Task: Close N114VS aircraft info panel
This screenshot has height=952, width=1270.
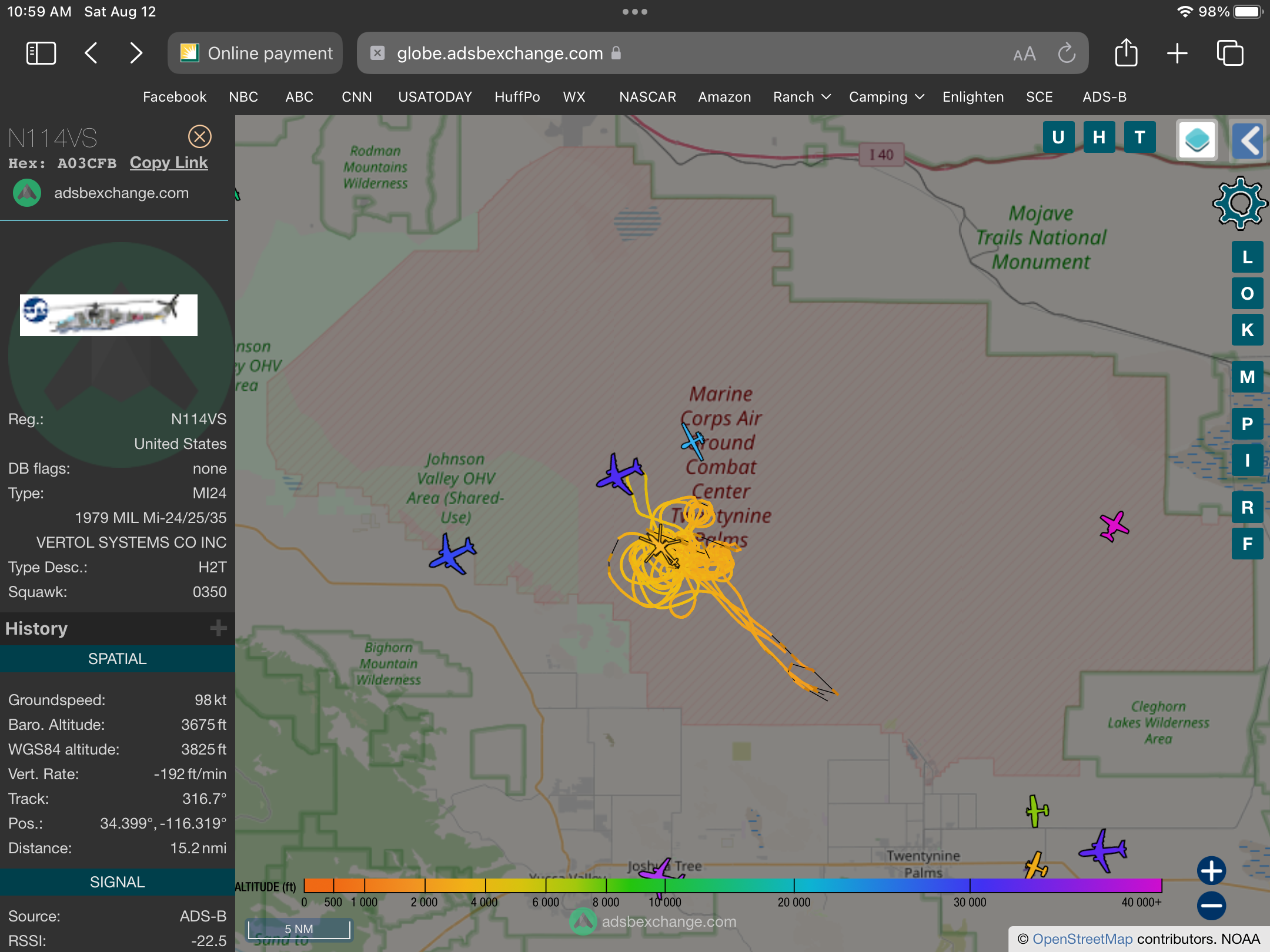Action: tap(200, 136)
